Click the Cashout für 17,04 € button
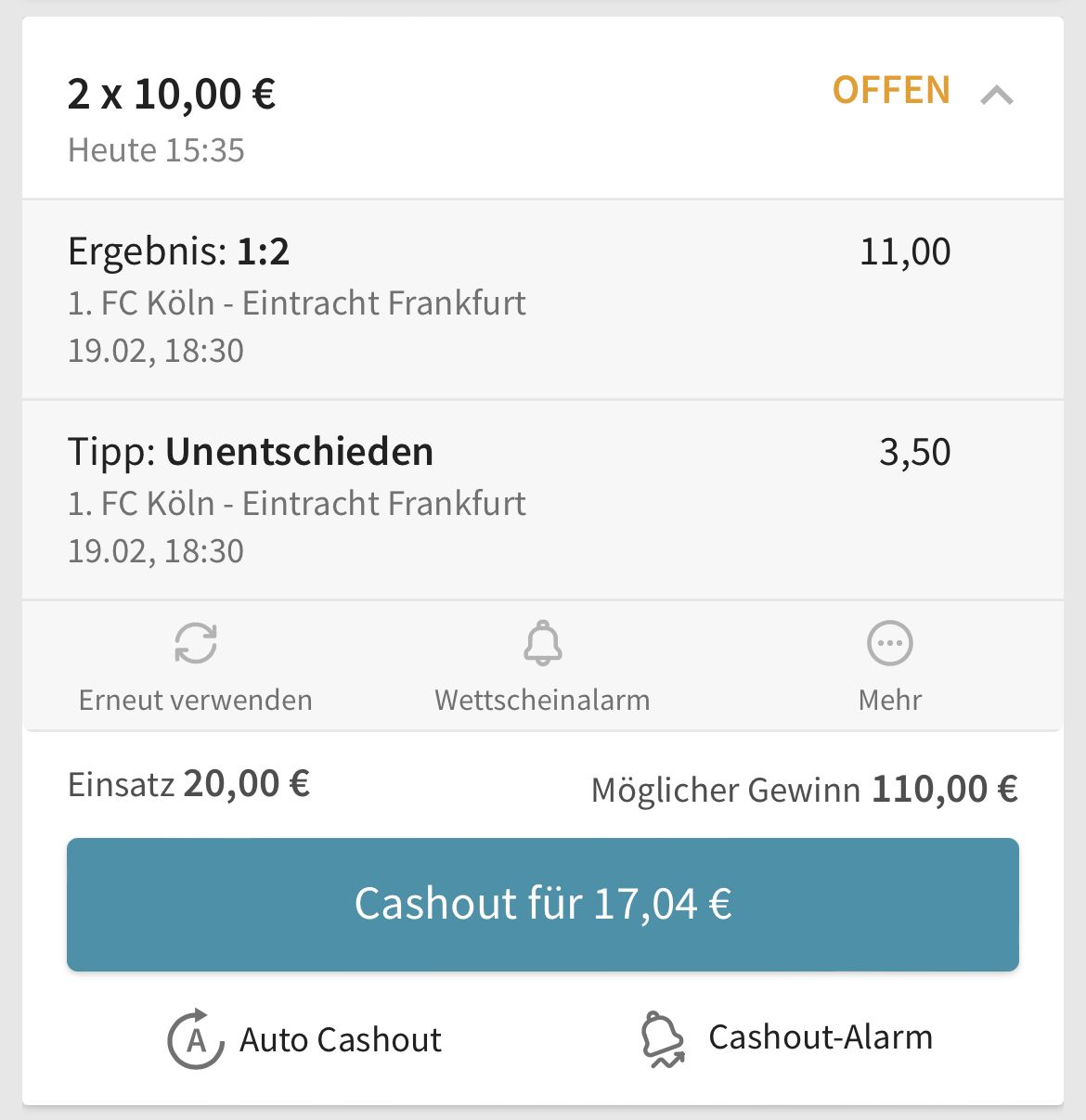The width and height of the screenshot is (1086, 1120). [x=543, y=905]
